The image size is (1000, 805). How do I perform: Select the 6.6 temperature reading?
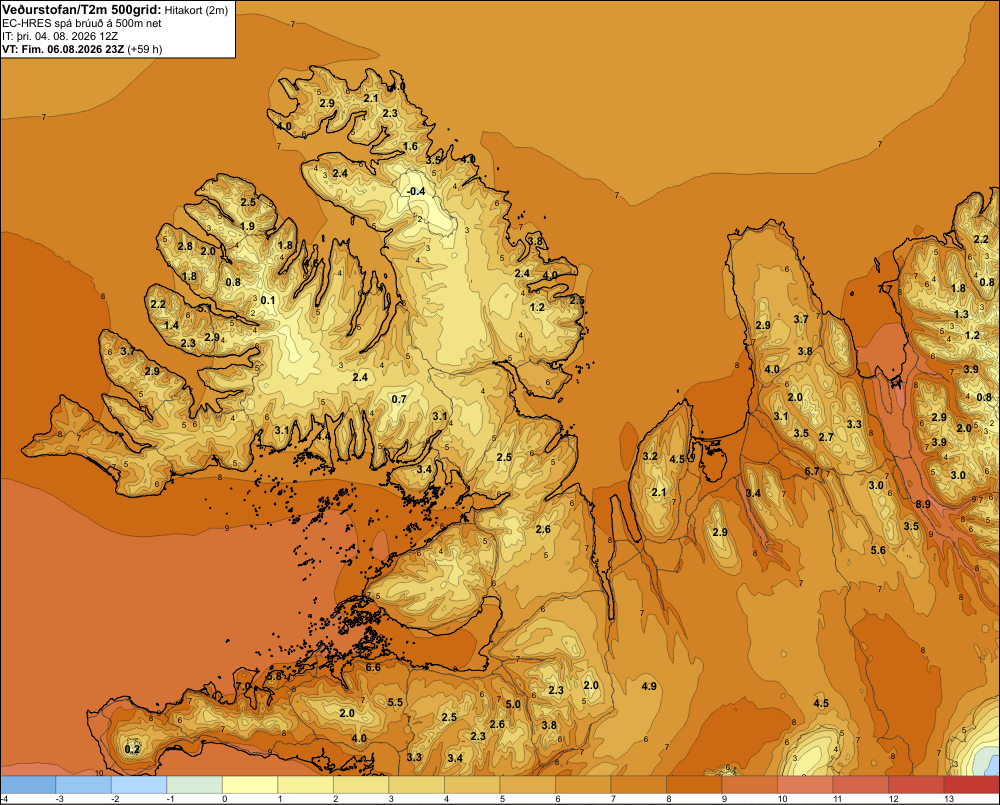coord(373,668)
